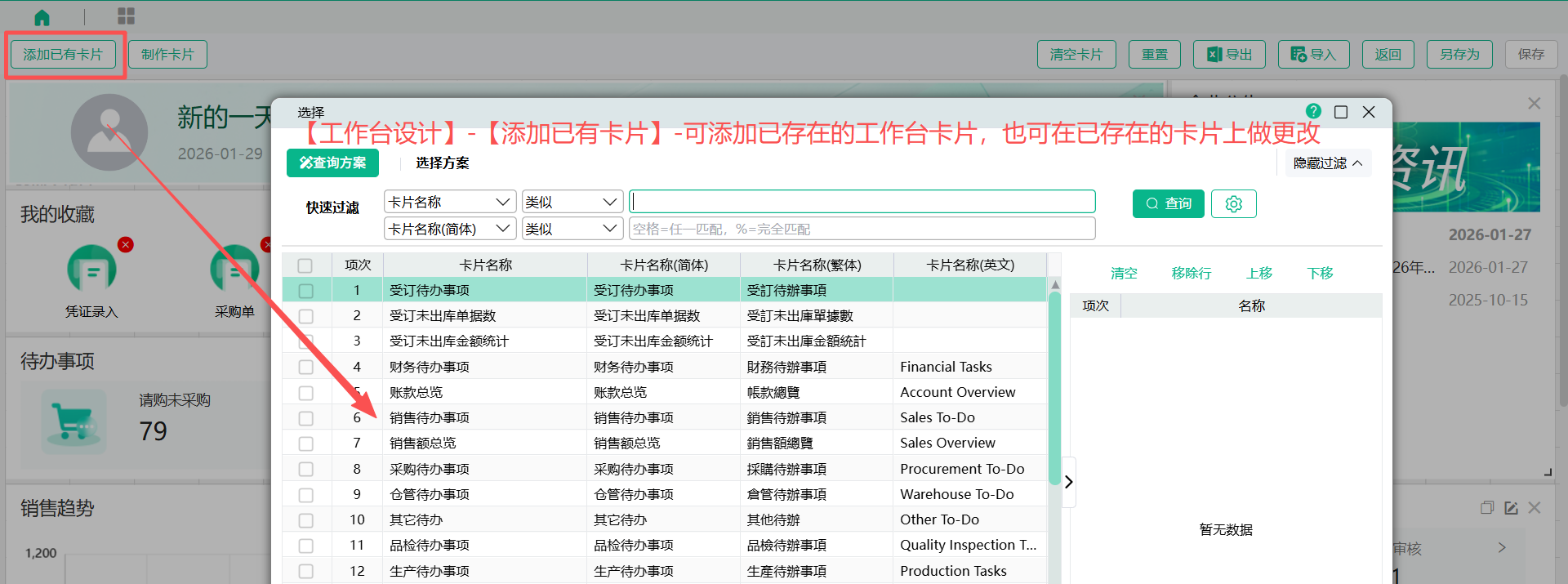Viewport: 1568px width, 584px height.
Task: Tick the checkbox for 销售额总览 row
Action: [x=306, y=444]
